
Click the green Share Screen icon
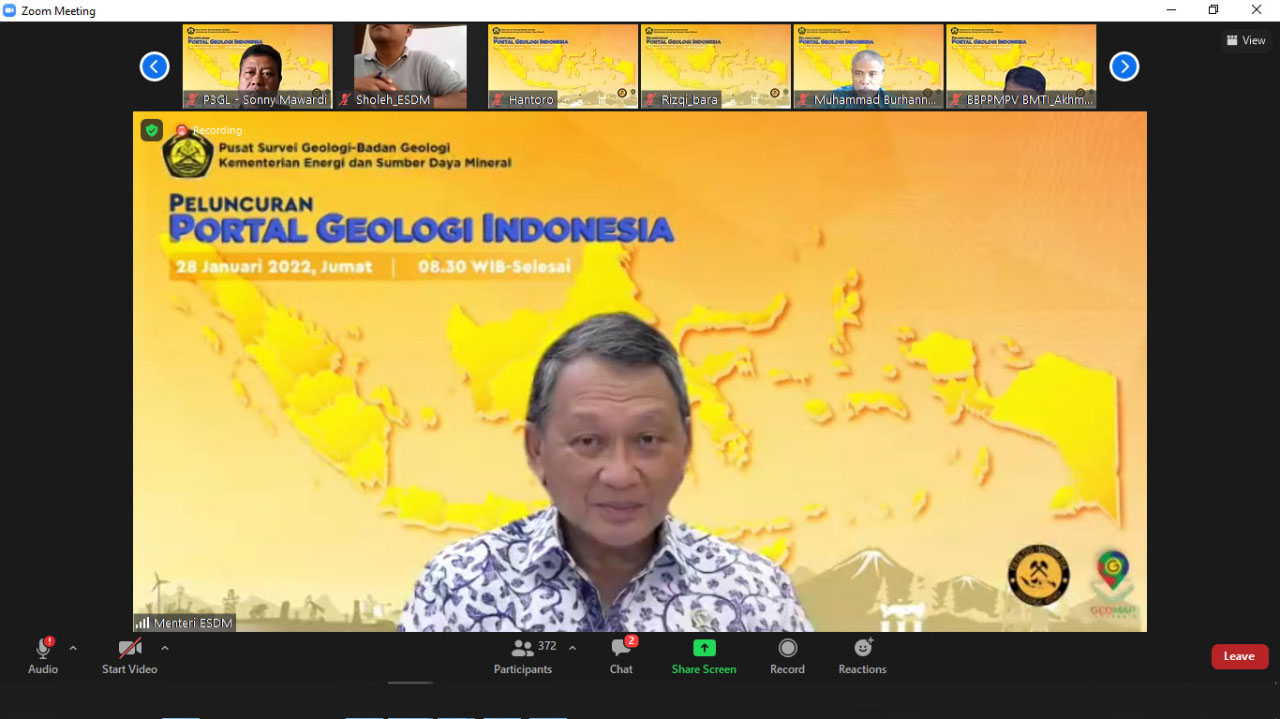click(x=704, y=647)
